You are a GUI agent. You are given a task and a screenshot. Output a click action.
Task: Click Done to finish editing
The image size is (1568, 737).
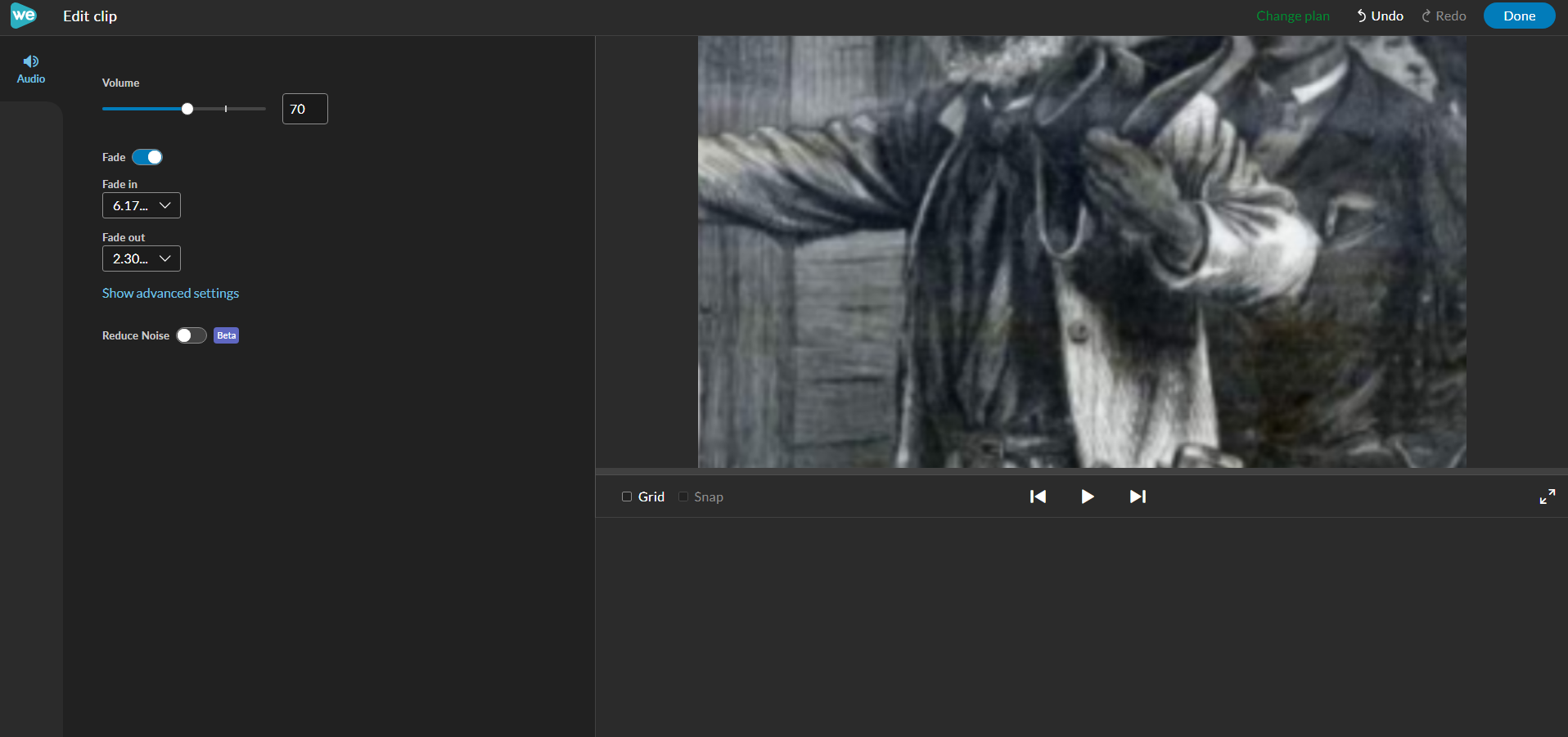click(1520, 16)
